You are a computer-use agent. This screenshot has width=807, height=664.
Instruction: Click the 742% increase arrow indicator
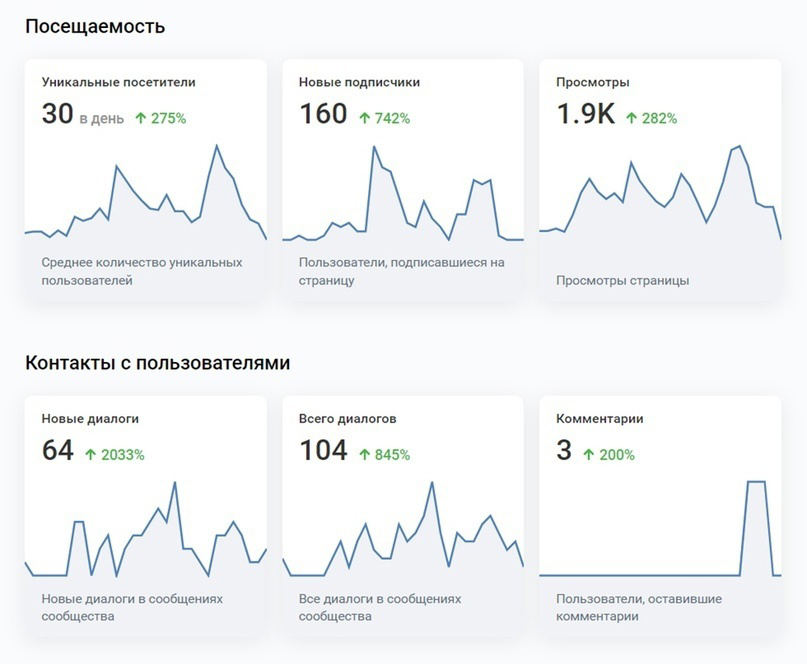click(x=364, y=118)
